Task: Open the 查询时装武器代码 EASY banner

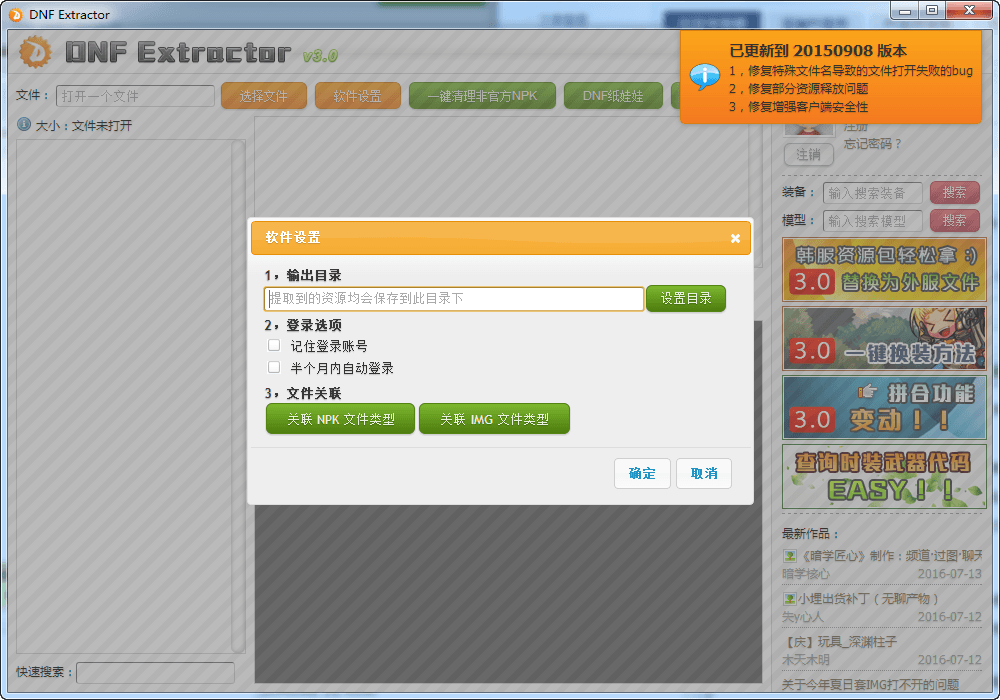Action: pyautogui.click(x=885, y=476)
